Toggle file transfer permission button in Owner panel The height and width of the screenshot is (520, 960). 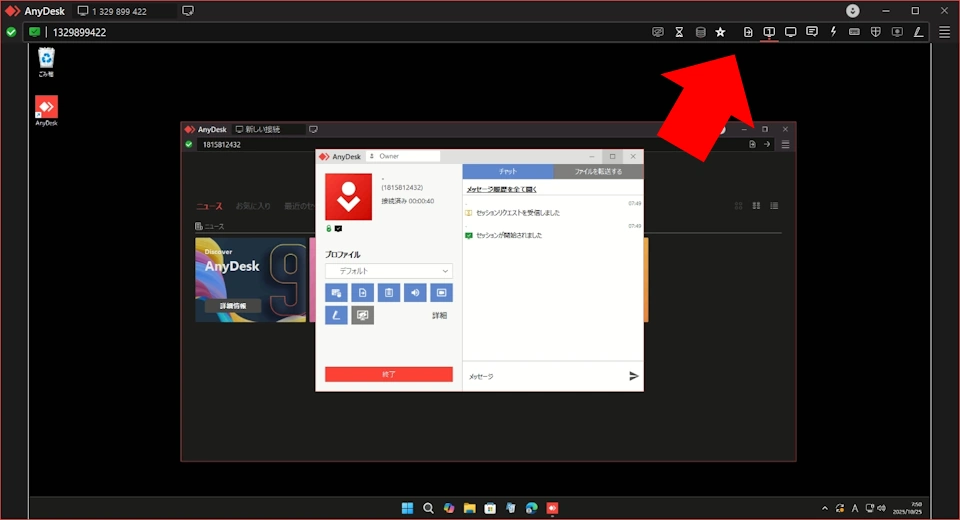[x=362, y=293]
